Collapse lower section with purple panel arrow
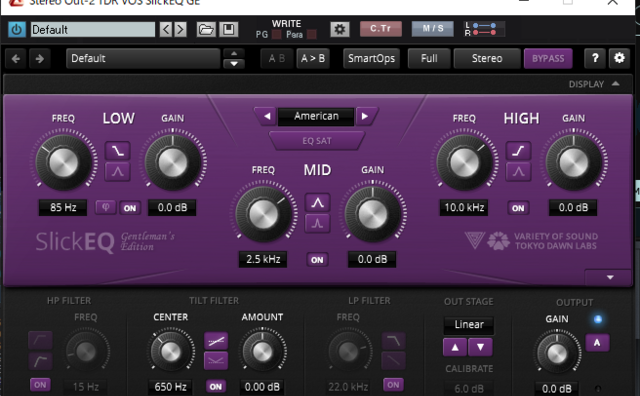Viewport: 640px width, 396px height. click(x=610, y=277)
